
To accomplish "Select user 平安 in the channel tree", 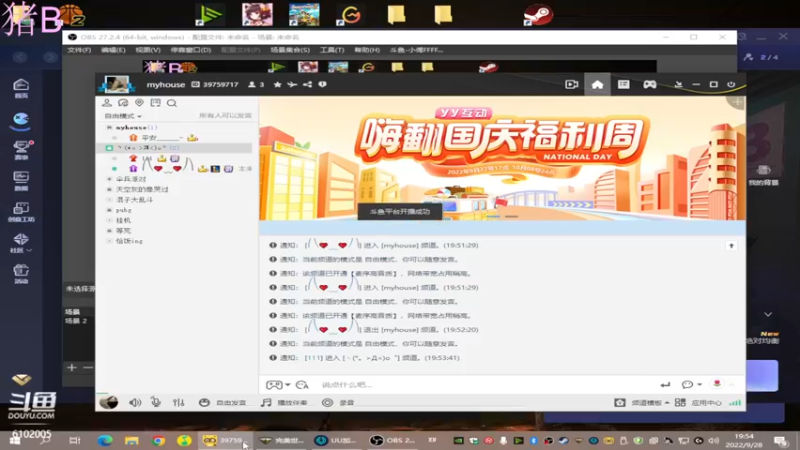I will [163, 138].
